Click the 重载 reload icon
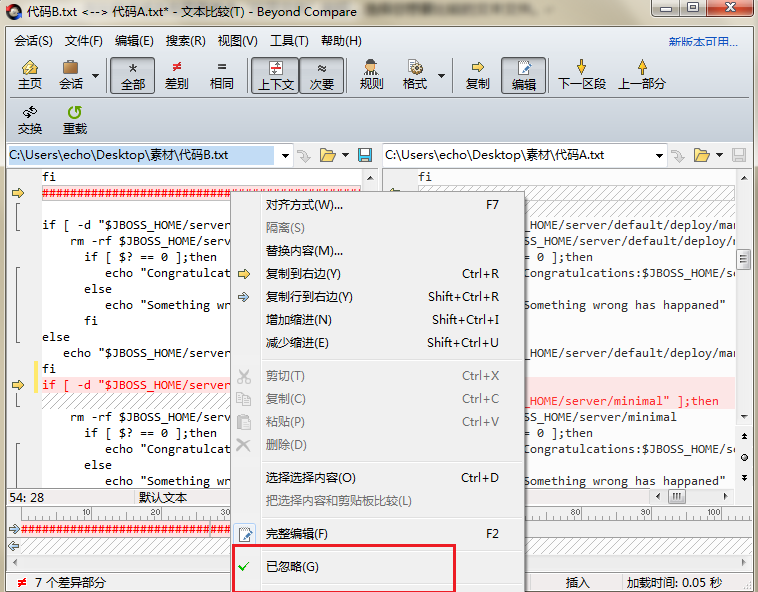 click(x=75, y=120)
